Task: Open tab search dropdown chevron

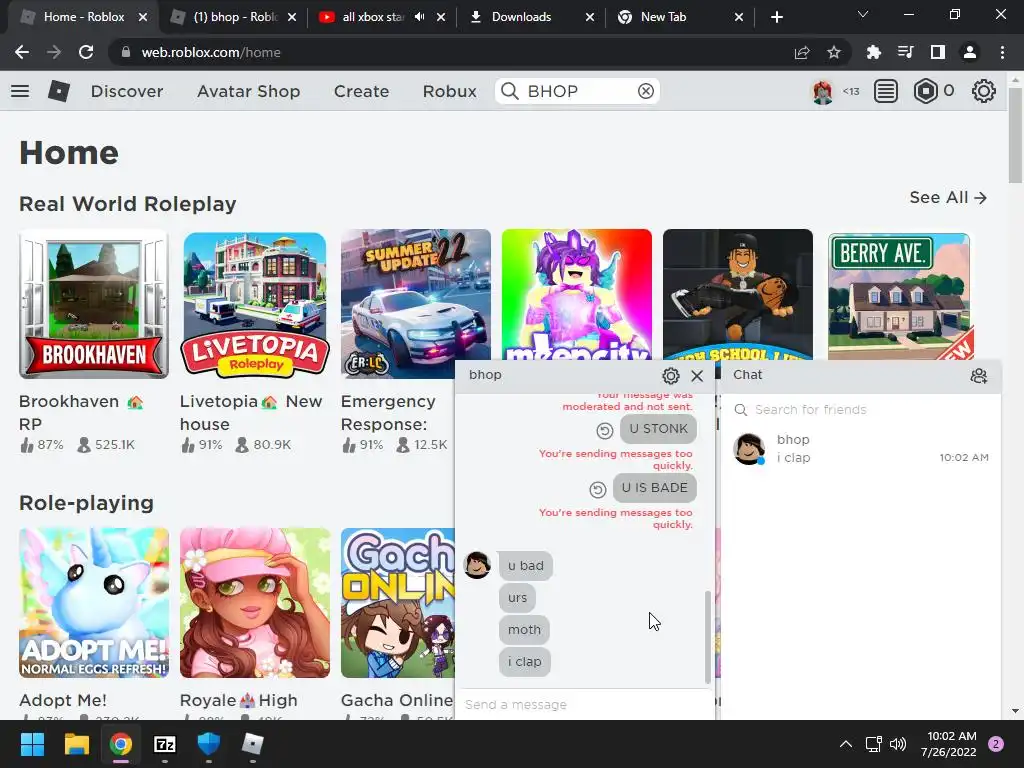Action: (x=863, y=14)
